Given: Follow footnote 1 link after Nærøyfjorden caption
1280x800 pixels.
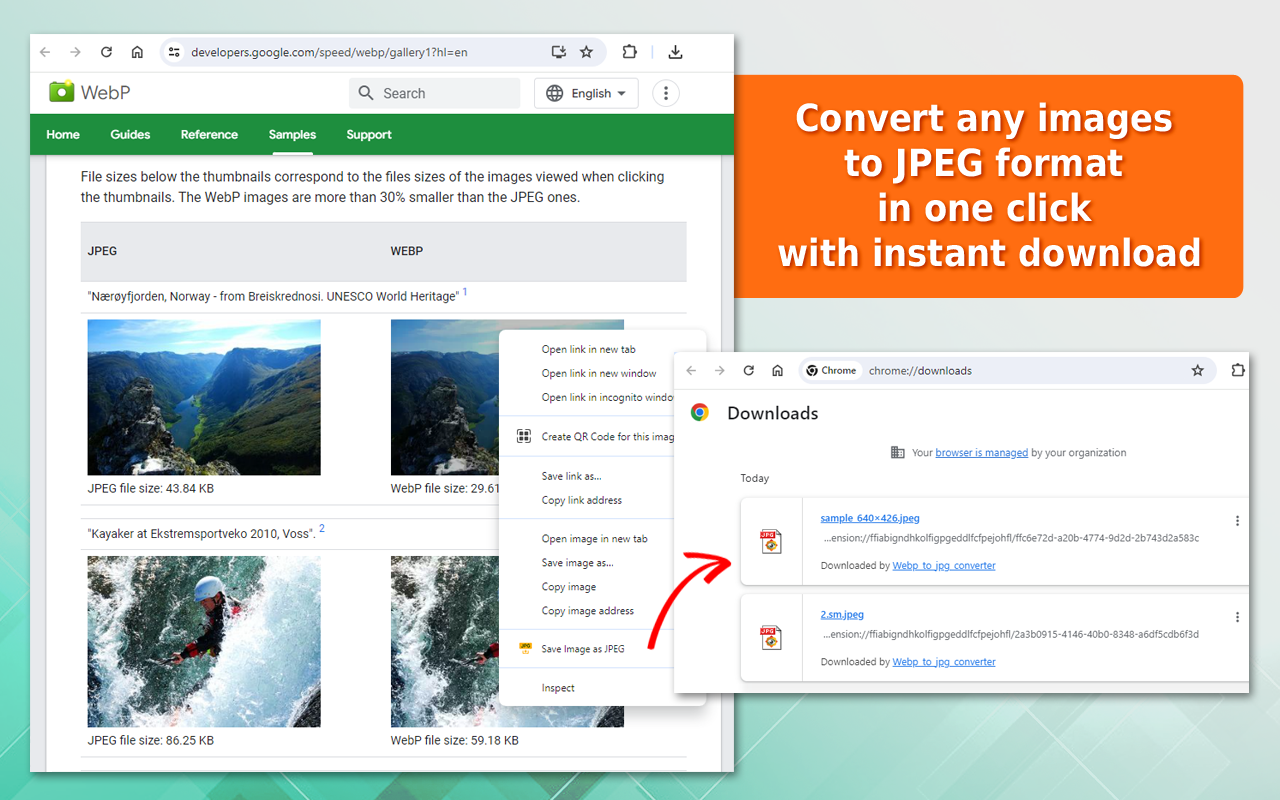Looking at the screenshot, I should click(x=465, y=292).
